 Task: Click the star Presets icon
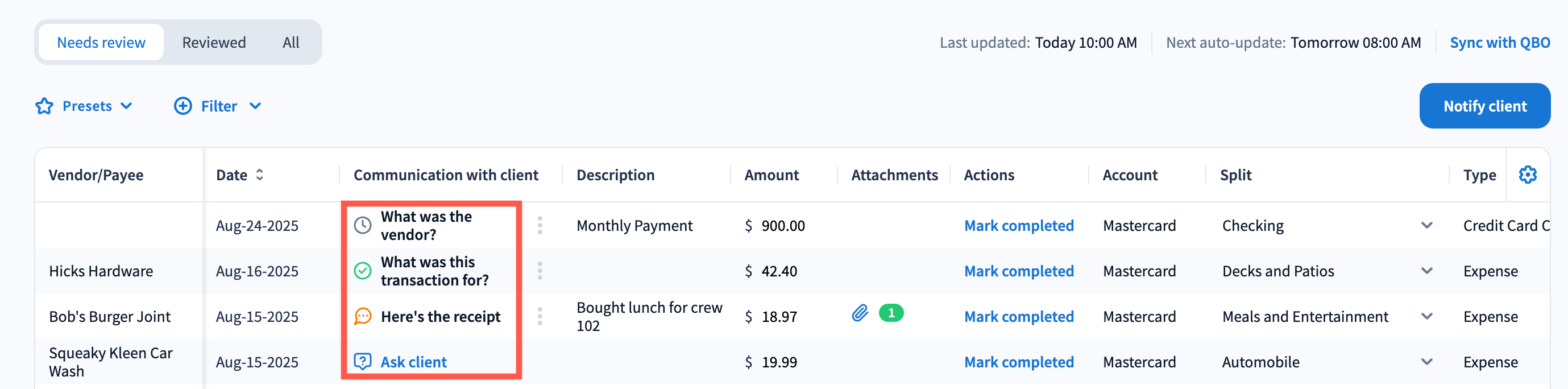pyautogui.click(x=44, y=106)
